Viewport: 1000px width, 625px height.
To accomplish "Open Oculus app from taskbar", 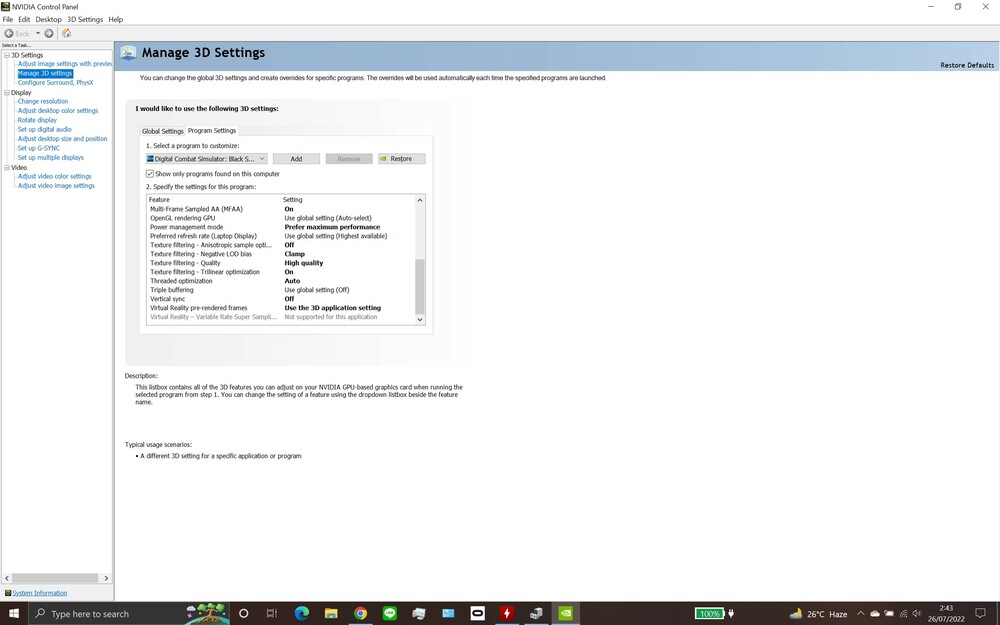I will pyautogui.click(x=477, y=614).
